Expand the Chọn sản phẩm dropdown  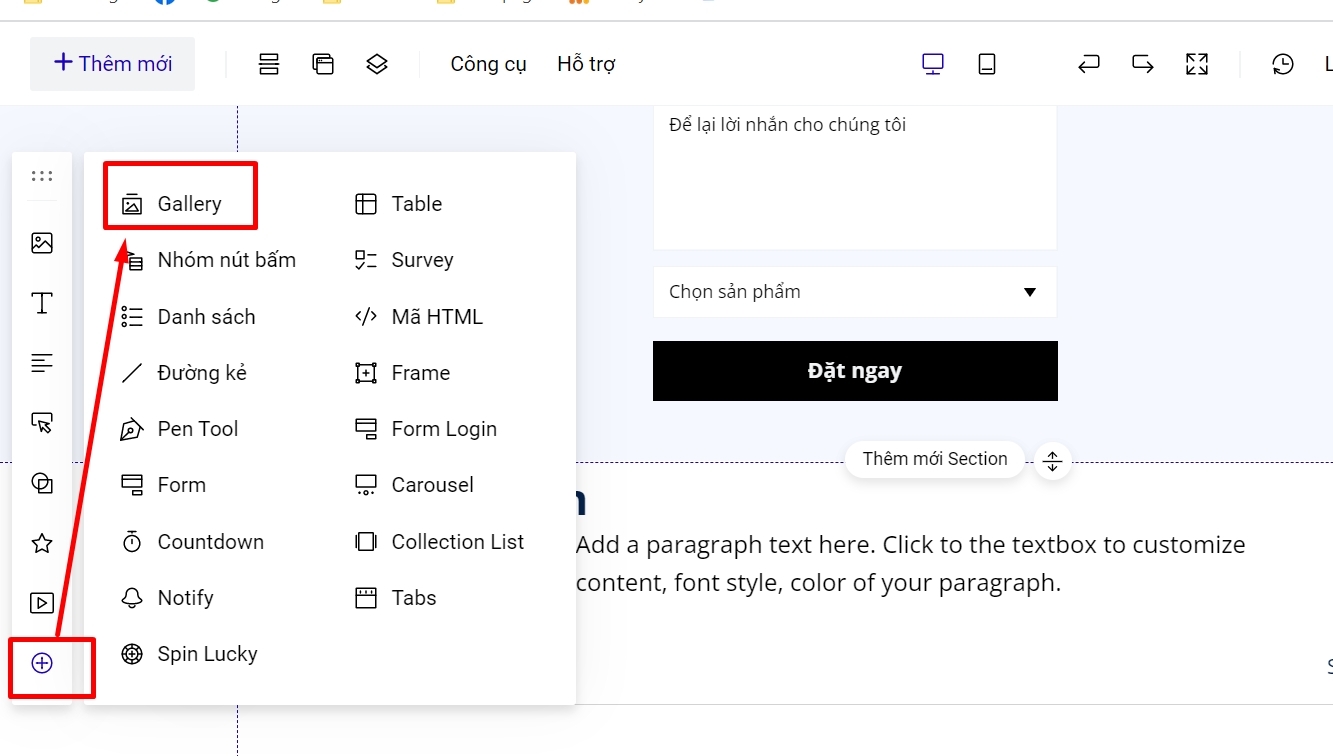coord(854,292)
